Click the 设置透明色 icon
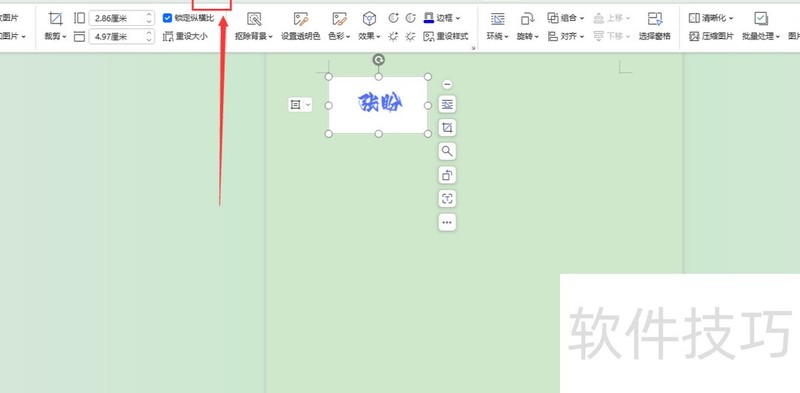Image resolution: width=800 pixels, height=393 pixels. click(x=301, y=19)
